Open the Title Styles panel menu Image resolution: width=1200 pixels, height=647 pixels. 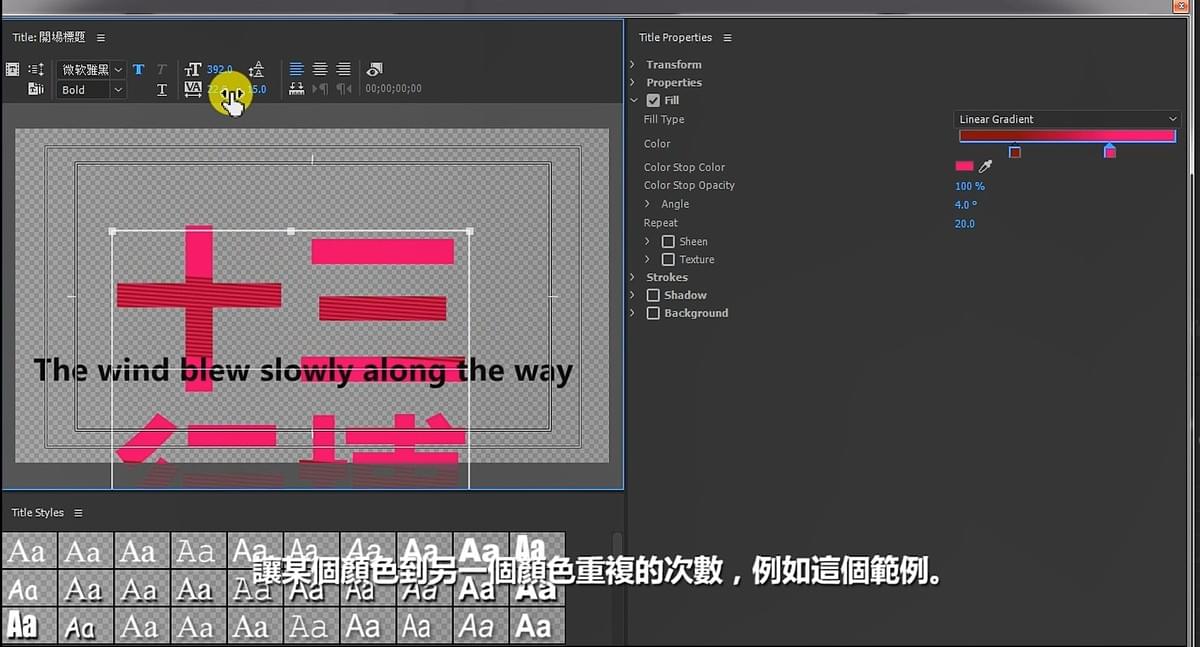pyautogui.click(x=78, y=513)
